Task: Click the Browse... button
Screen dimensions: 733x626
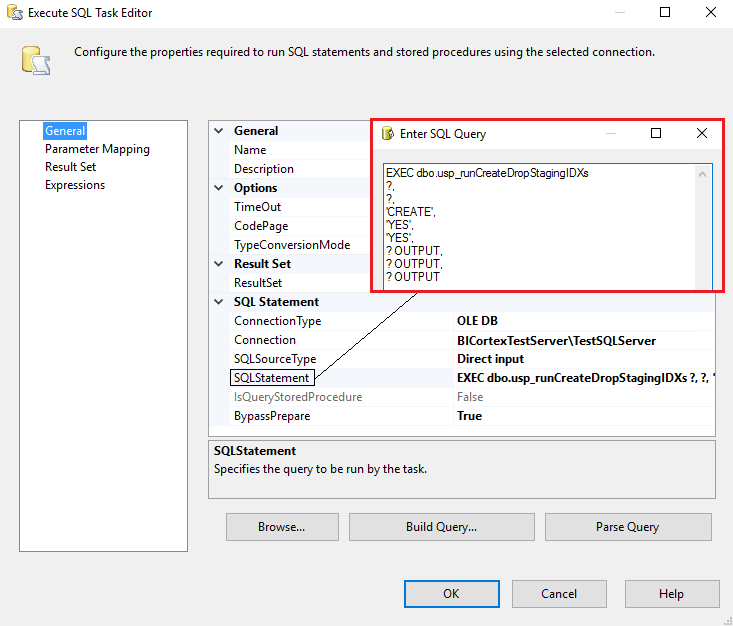Action: point(282,527)
